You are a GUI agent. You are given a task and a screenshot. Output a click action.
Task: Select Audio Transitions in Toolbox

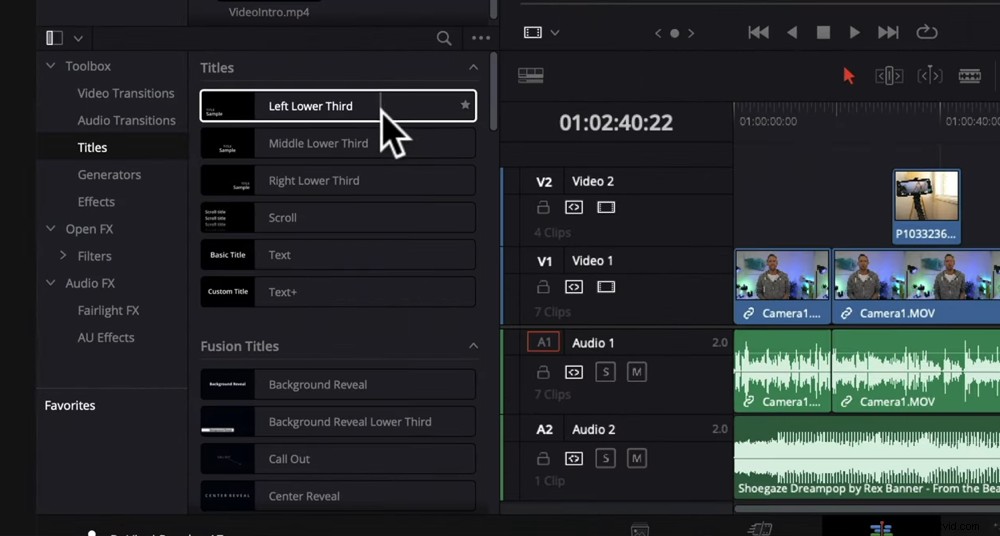pos(126,120)
